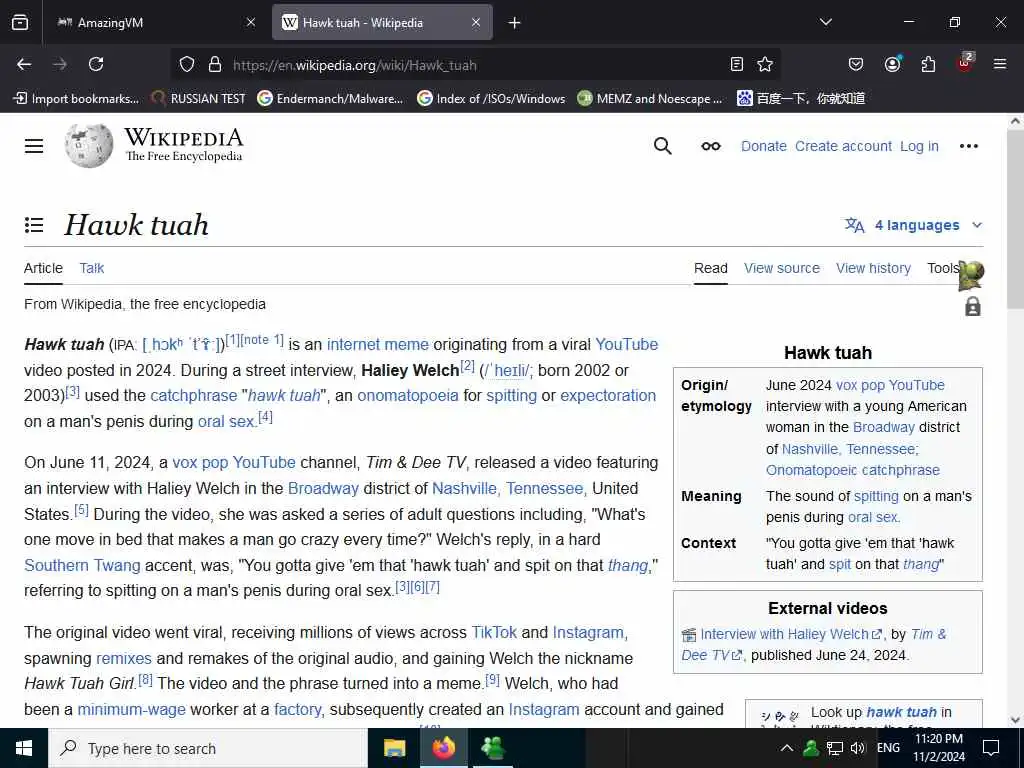
Task: Select the Read tab
Action: click(x=711, y=268)
